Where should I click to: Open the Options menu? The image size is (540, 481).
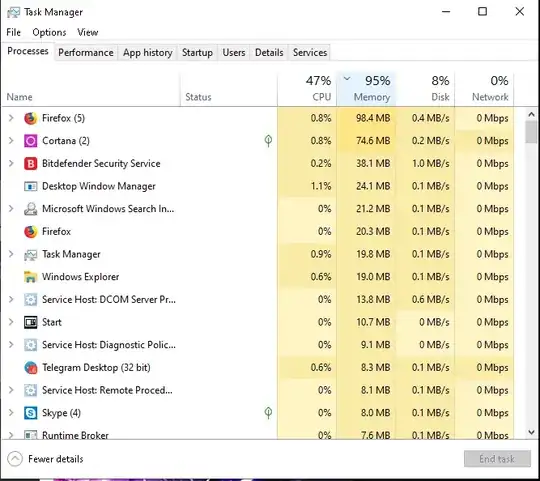[x=49, y=32]
